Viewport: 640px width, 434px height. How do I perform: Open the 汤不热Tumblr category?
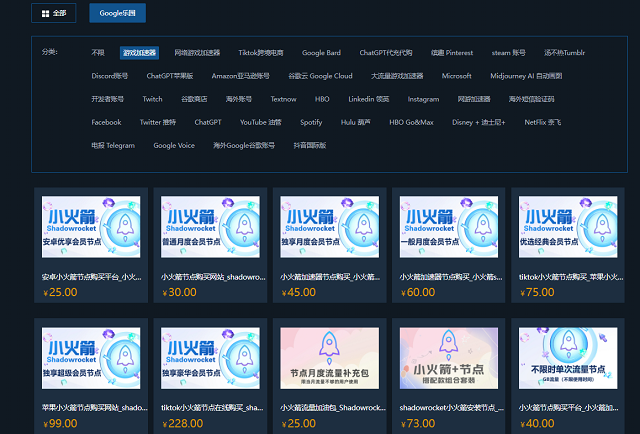[x=564, y=53]
